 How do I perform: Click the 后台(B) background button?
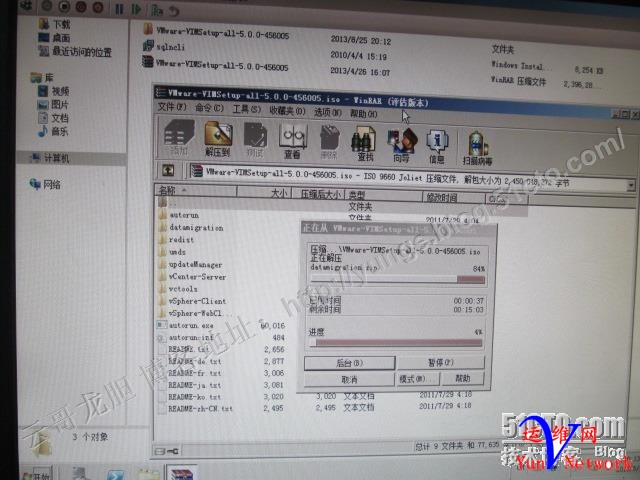[349, 362]
